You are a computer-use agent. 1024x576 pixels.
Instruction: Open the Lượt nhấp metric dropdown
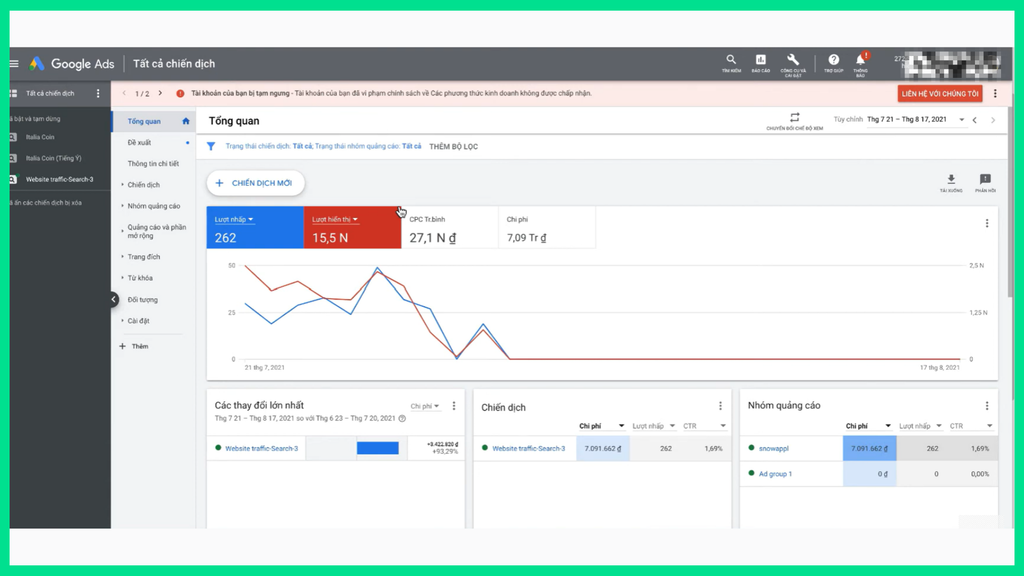(234, 219)
